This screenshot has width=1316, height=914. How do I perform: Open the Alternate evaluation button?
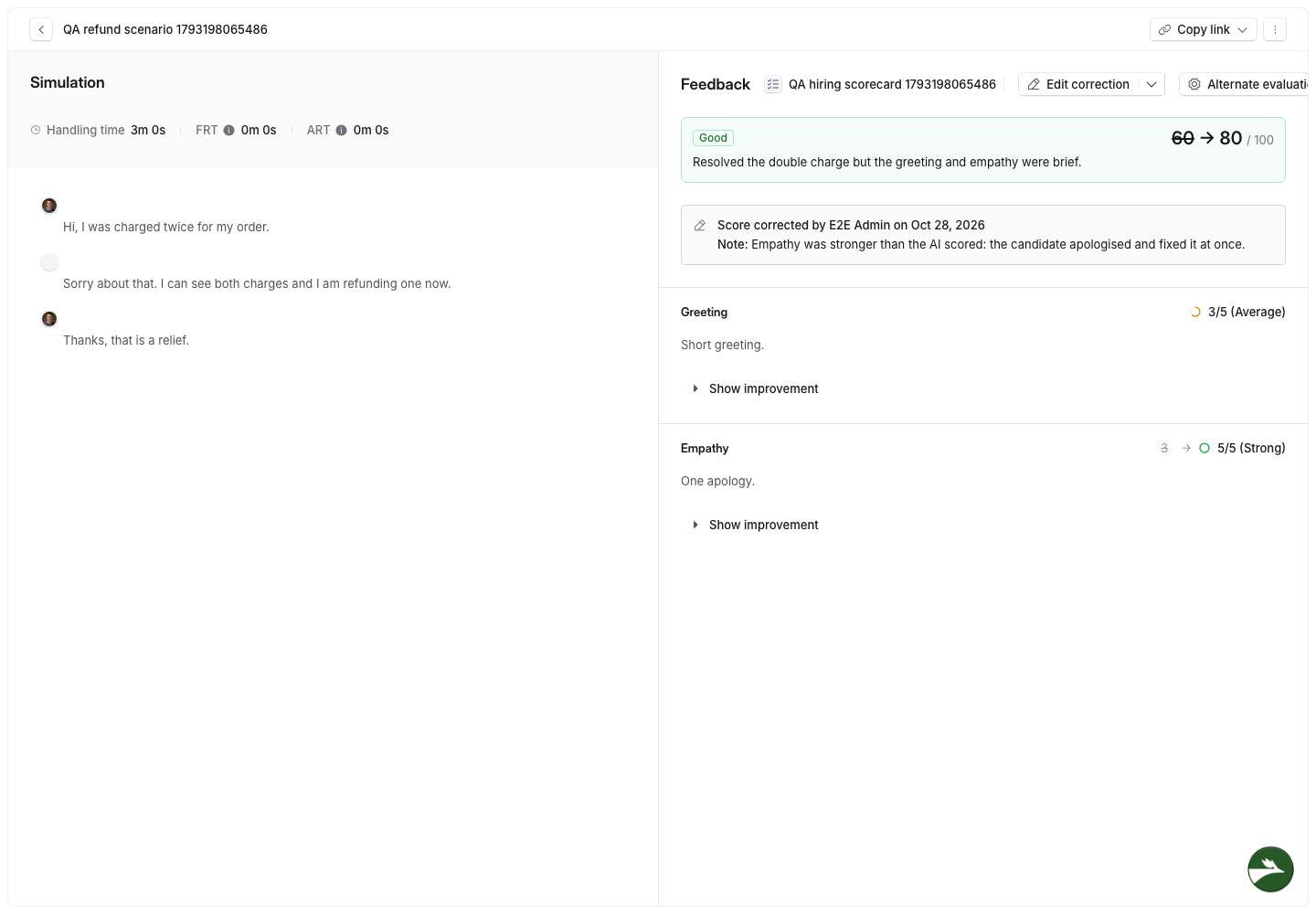1244,84
